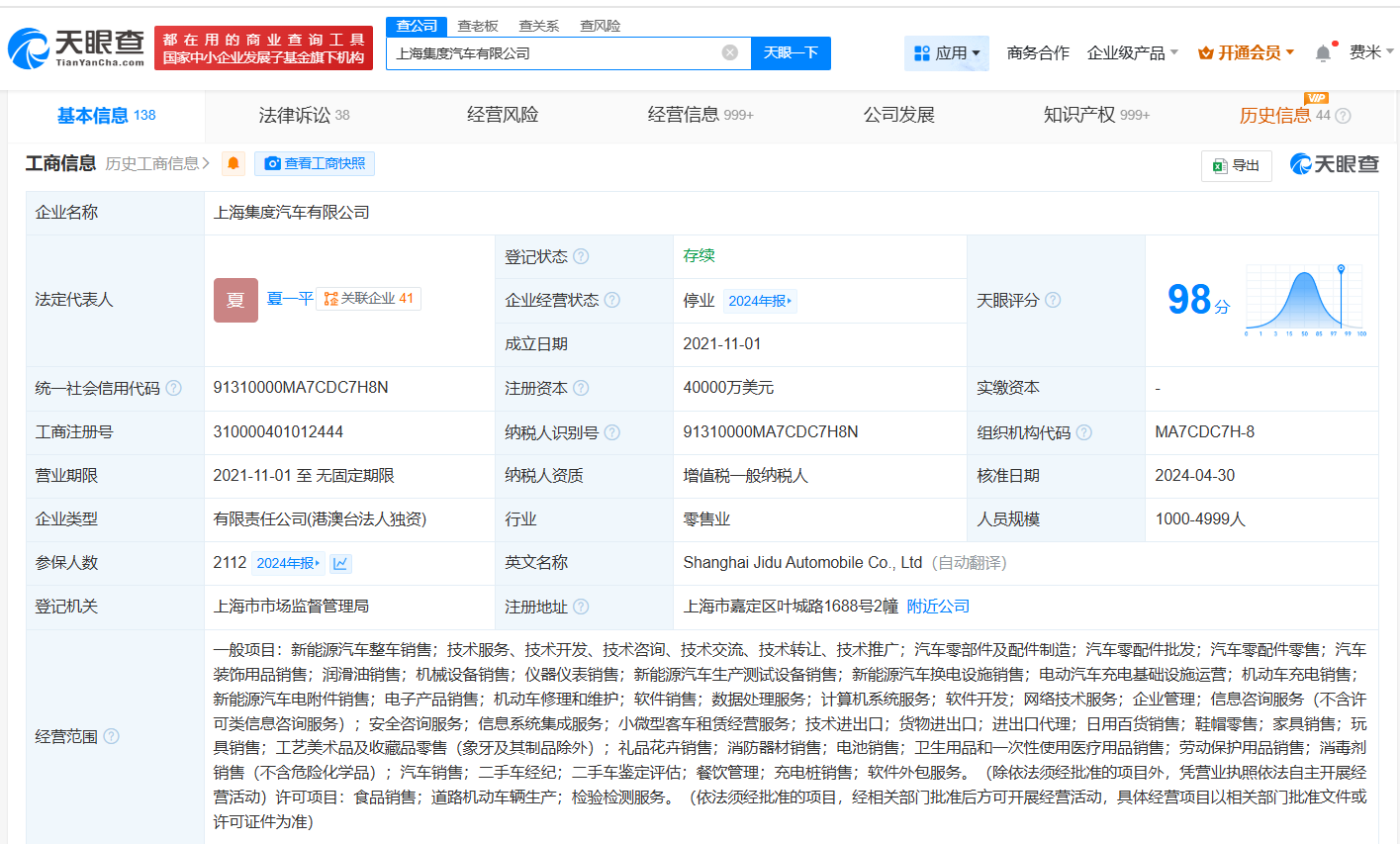This screenshot has width=1400, height=844.
Task: Click help icon next to 经营范围
Action: [112, 736]
